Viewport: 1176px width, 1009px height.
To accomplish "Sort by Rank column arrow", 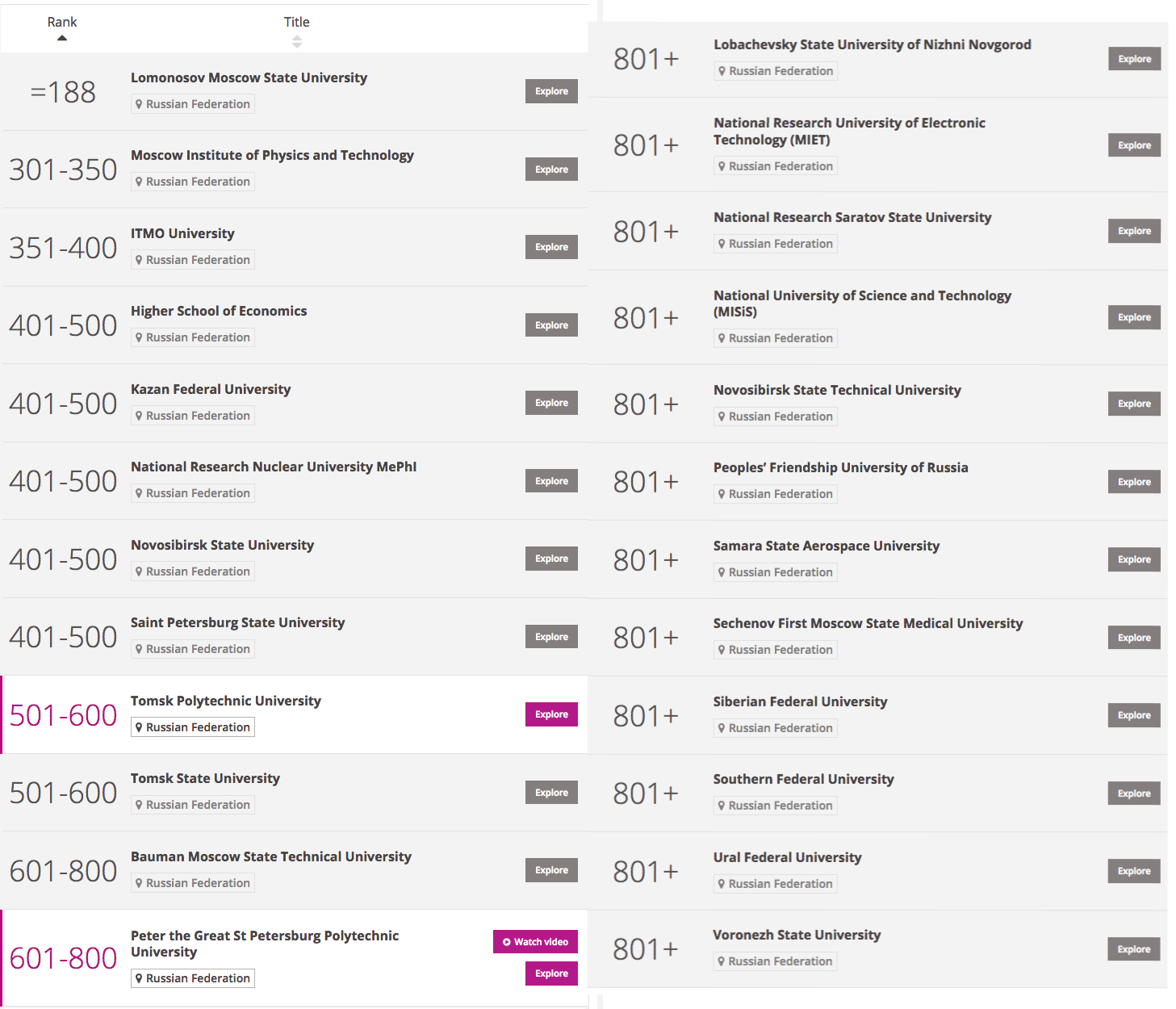I will [x=62, y=38].
